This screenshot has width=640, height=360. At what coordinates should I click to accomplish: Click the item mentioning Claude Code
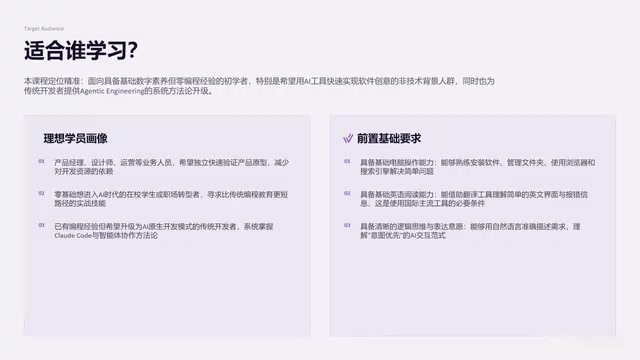pos(164,231)
